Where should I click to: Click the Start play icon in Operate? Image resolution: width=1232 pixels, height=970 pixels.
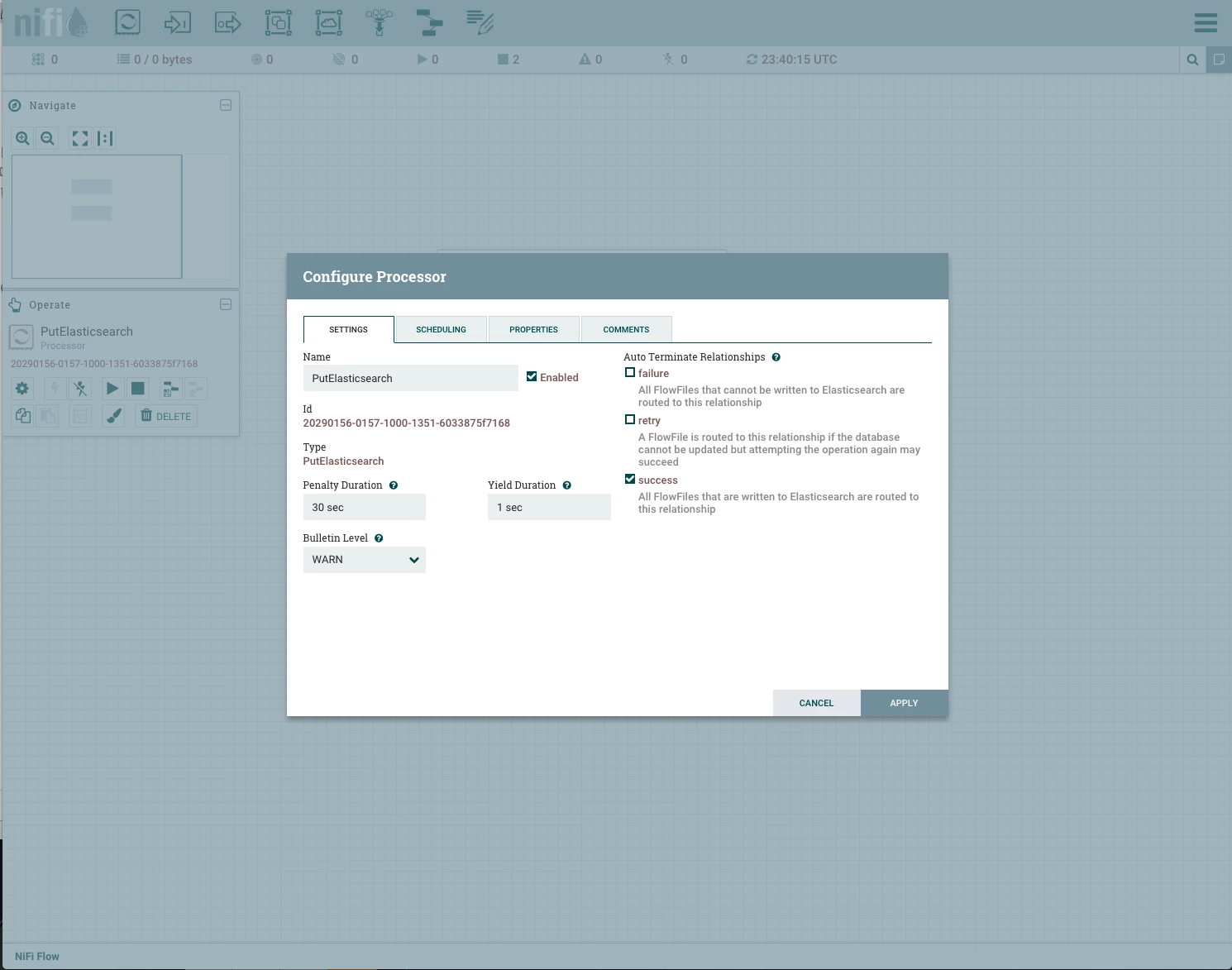point(112,388)
